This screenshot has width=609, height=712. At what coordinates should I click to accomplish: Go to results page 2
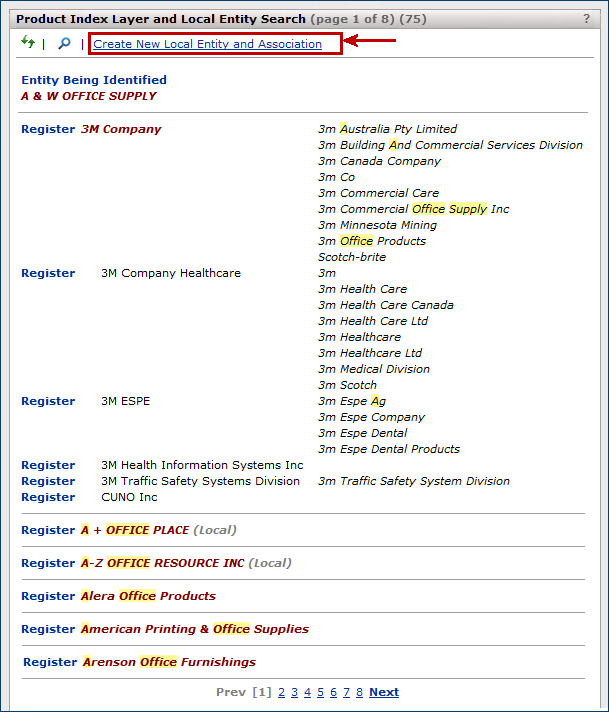tap(281, 692)
